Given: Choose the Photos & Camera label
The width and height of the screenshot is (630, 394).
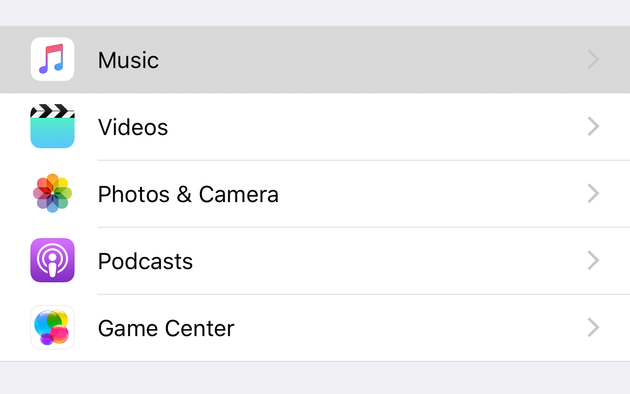Looking at the screenshot, I should [x=188, y=194].
